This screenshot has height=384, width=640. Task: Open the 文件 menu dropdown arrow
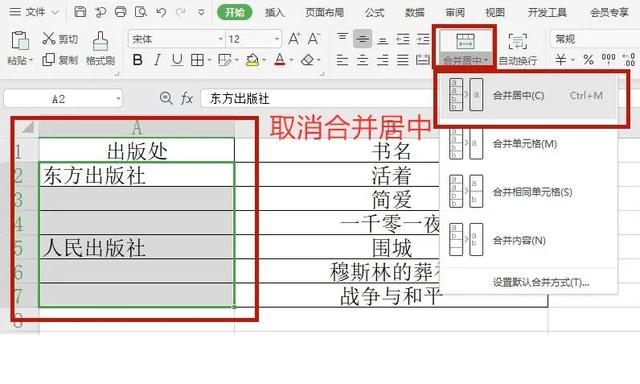[55, 12]
